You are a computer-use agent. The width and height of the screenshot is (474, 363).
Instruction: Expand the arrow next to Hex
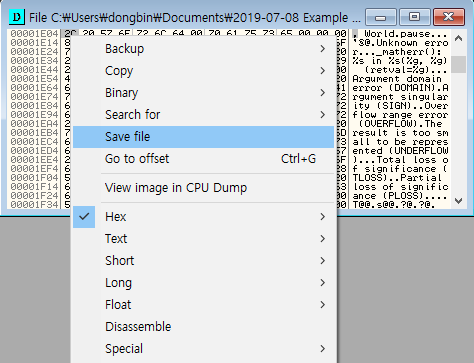[x=322, y=217]
